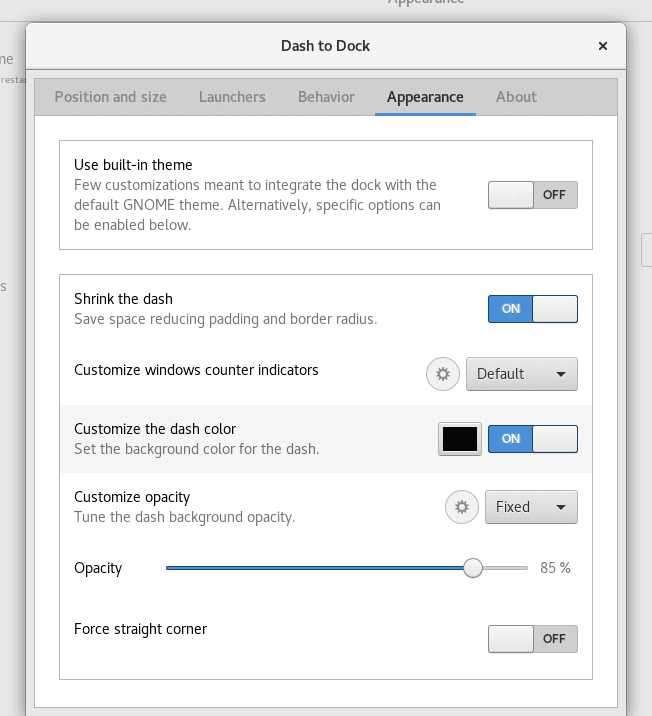Click the Opacity slider handle
Image resolution: width=652 pixels, height=716 pixels.
473,568
